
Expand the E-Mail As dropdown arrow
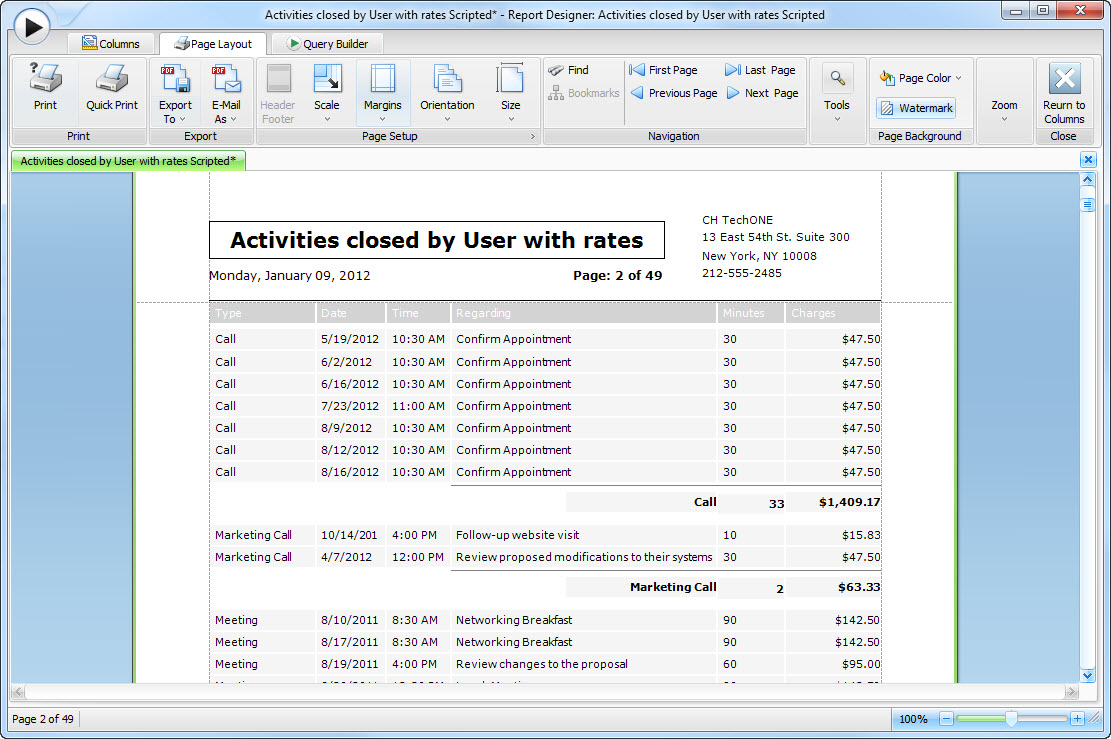[233, 120]
